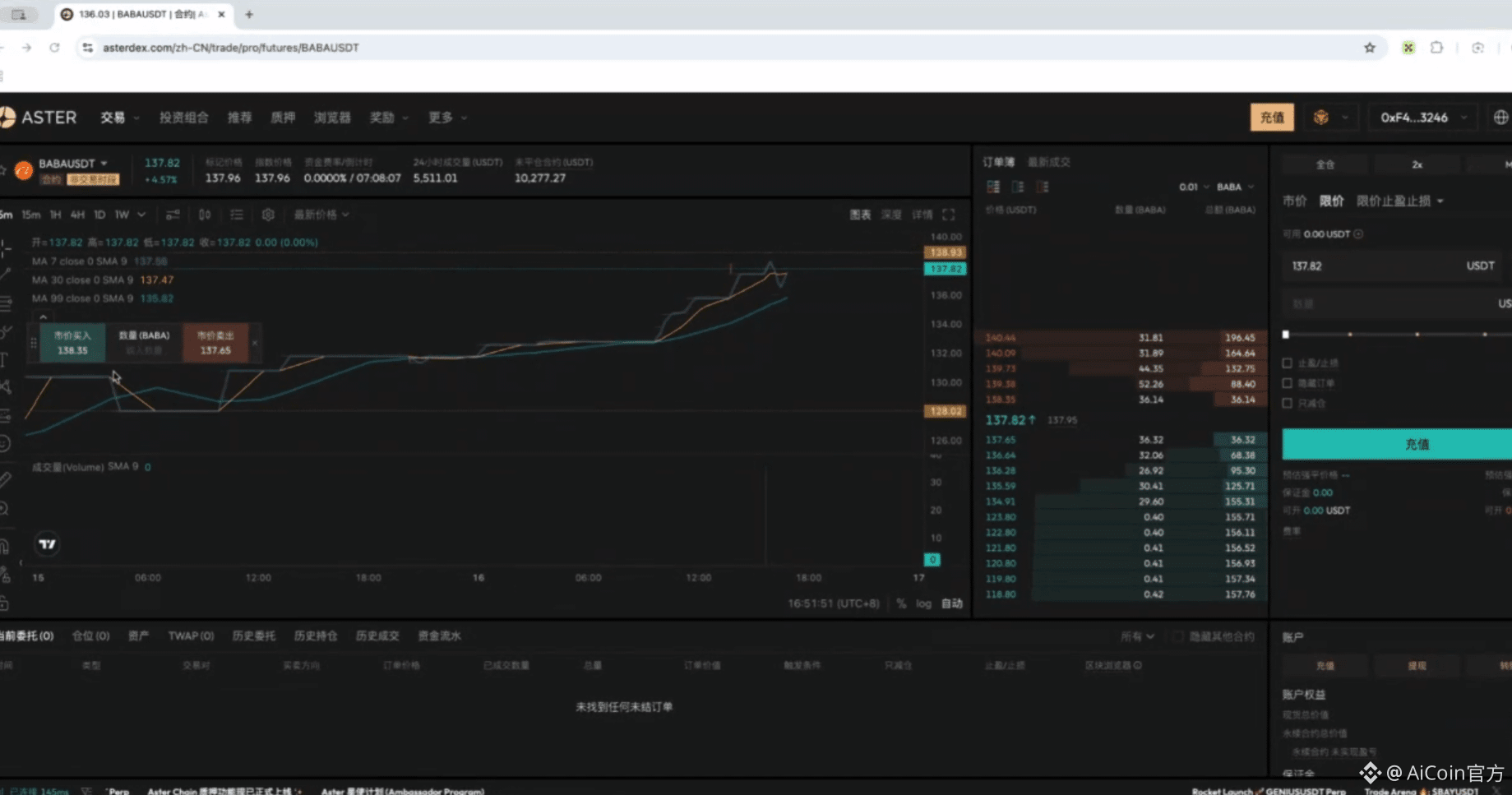Click the large green 充值 button
1512x795 pixels.
[1397, 444]
